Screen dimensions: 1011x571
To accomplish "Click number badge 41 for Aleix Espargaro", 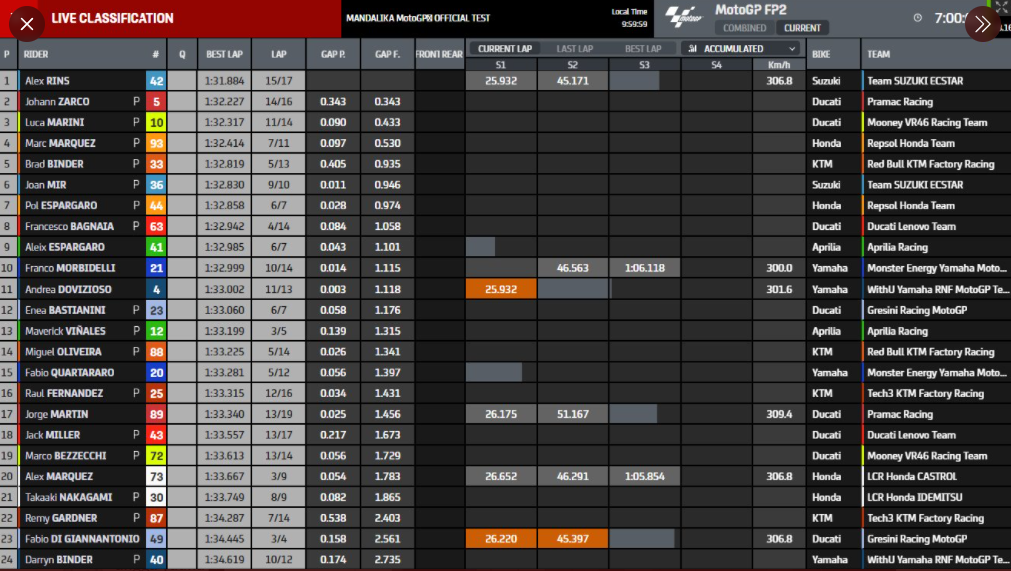I will point(156,247).
